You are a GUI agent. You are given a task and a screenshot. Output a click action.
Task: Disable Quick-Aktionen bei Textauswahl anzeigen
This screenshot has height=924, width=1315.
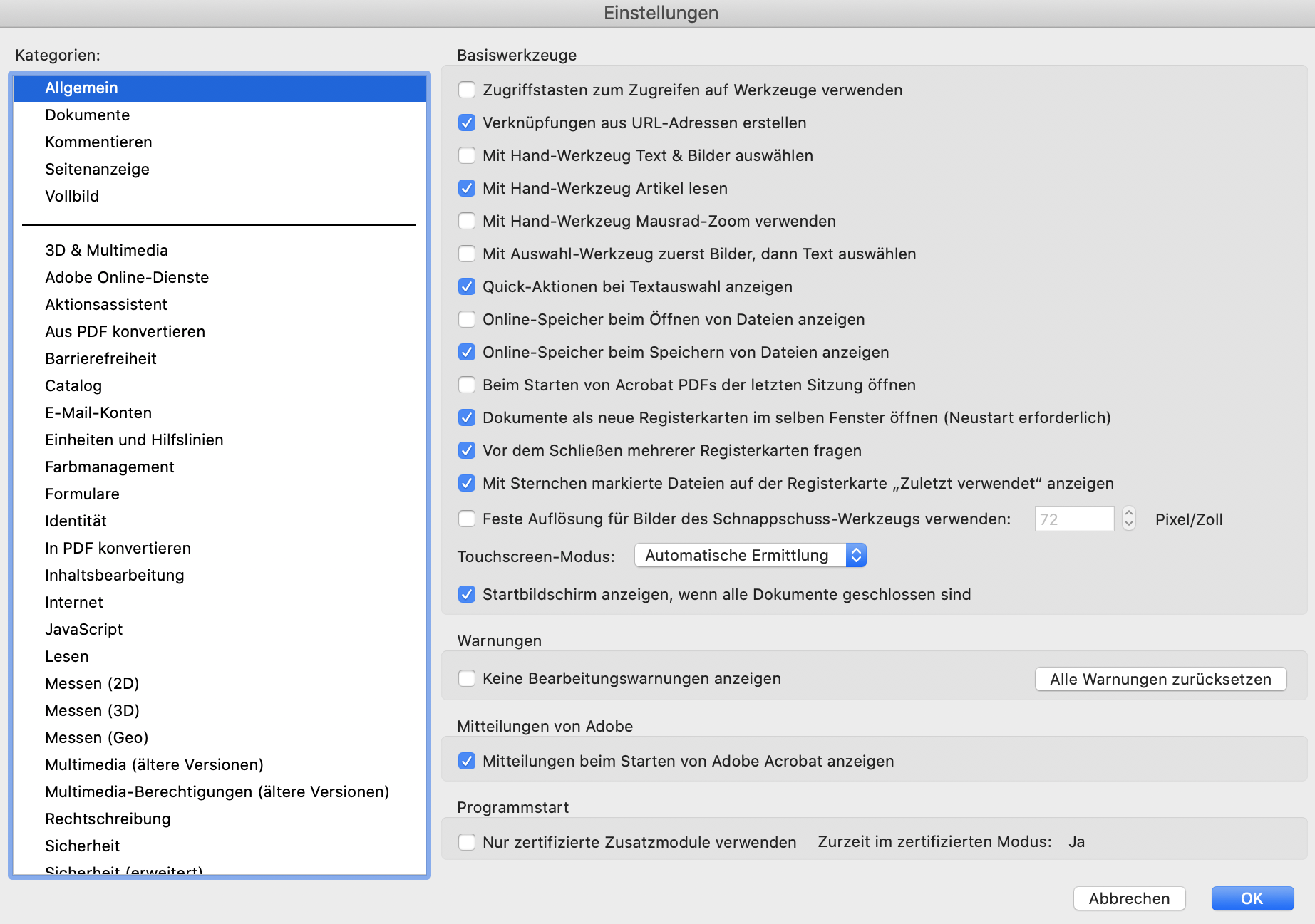click(x=467, y=286)
